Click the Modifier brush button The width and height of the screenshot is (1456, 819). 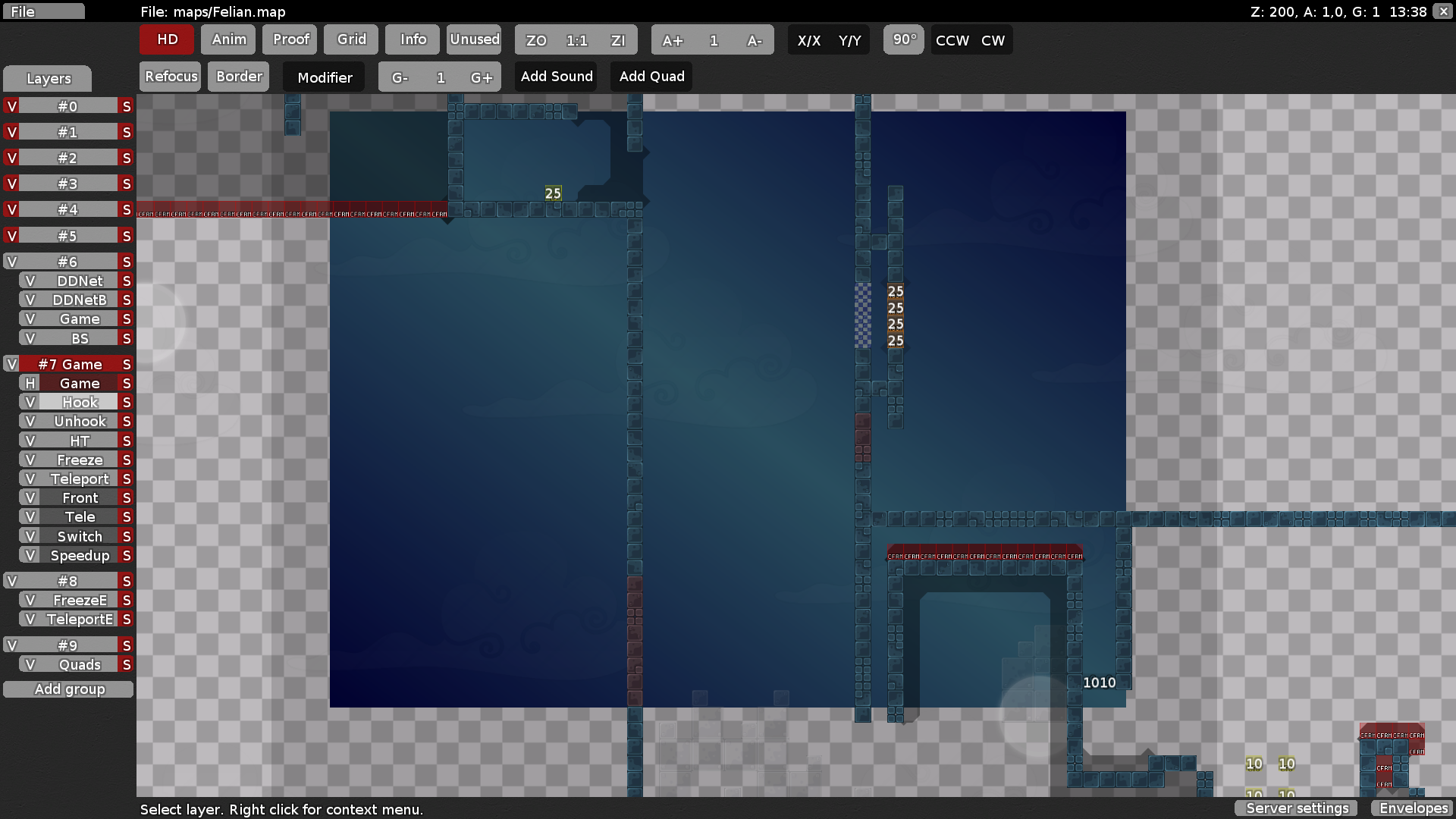[x=325, y=77]
